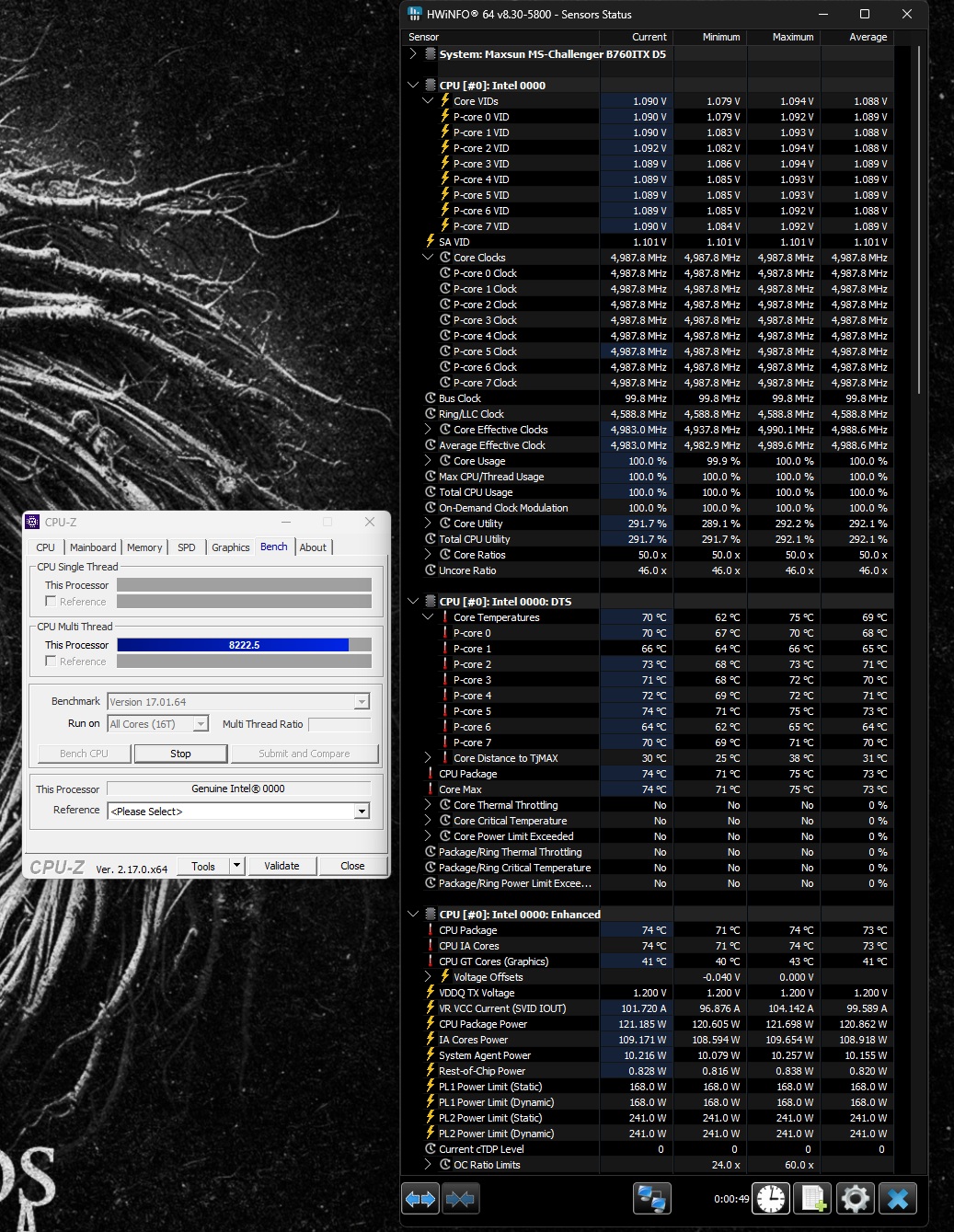
Task: Switch to the Mainboard tab
Action: [x=93, y=547]
